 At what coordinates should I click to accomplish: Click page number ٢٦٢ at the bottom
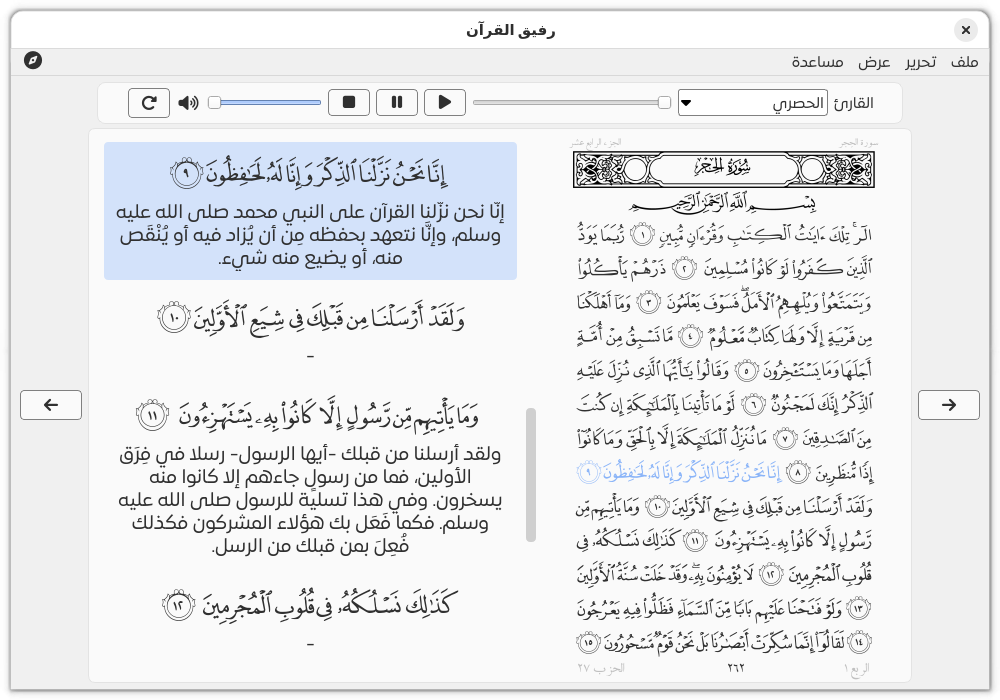[x=735, y=668]
